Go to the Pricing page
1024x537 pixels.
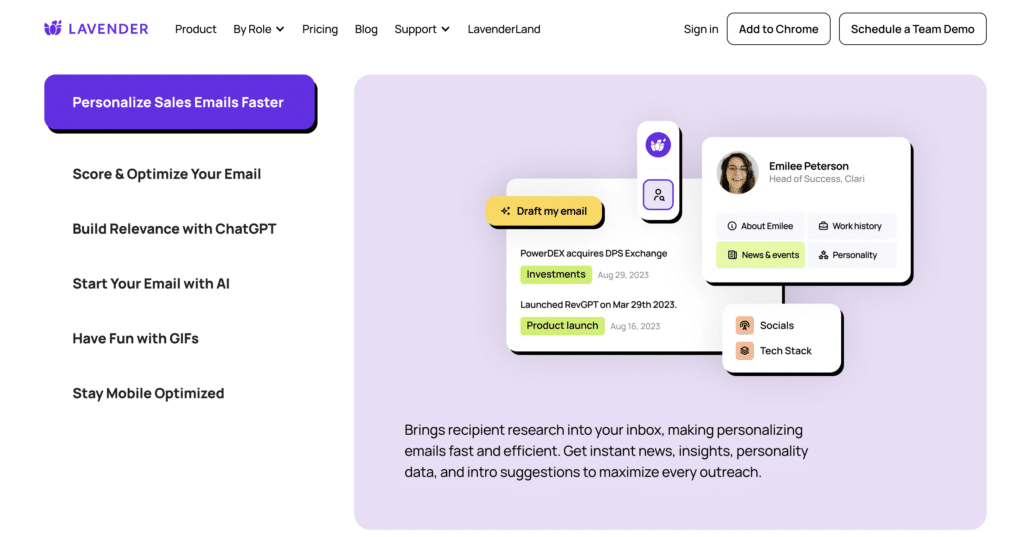point(320,29)
